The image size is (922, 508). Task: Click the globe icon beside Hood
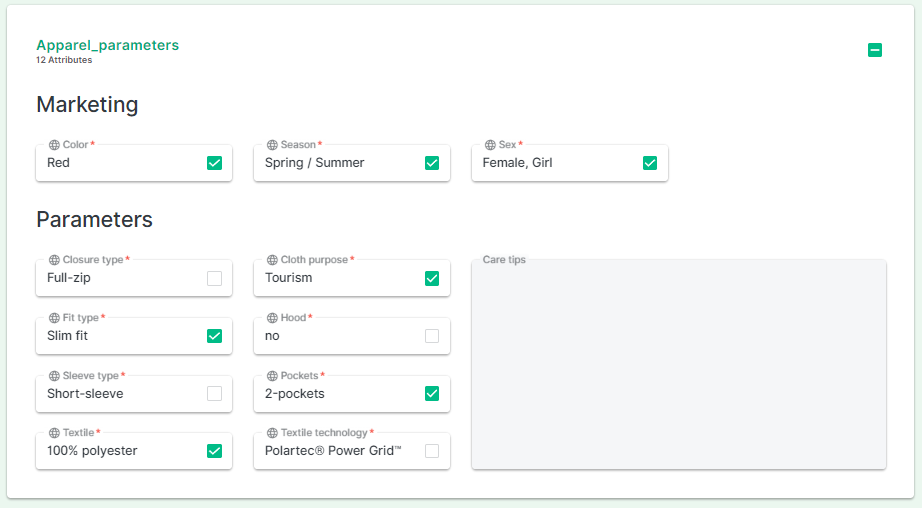272,318
